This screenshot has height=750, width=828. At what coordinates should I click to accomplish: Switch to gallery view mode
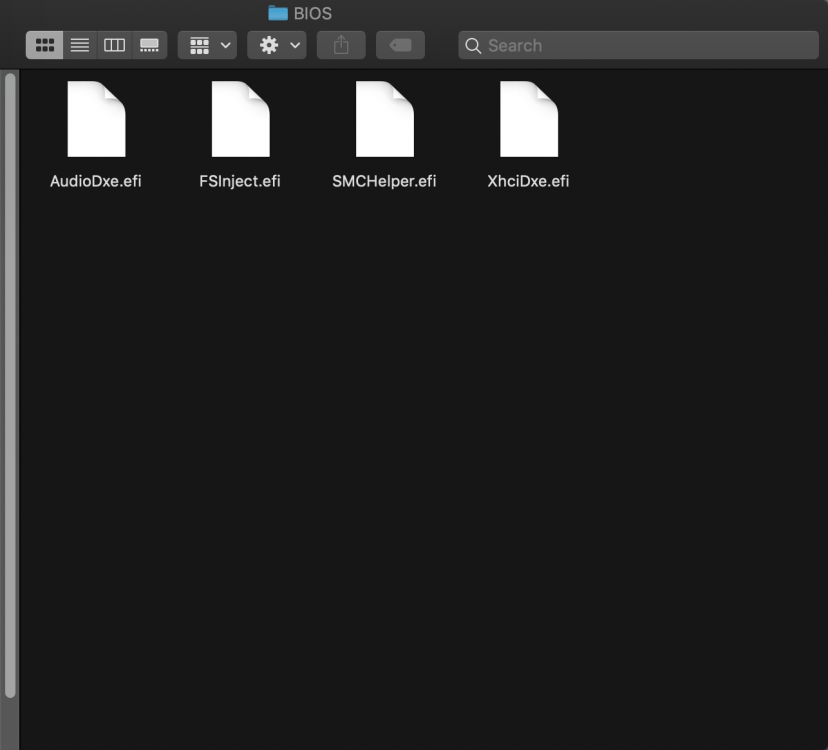149,45
